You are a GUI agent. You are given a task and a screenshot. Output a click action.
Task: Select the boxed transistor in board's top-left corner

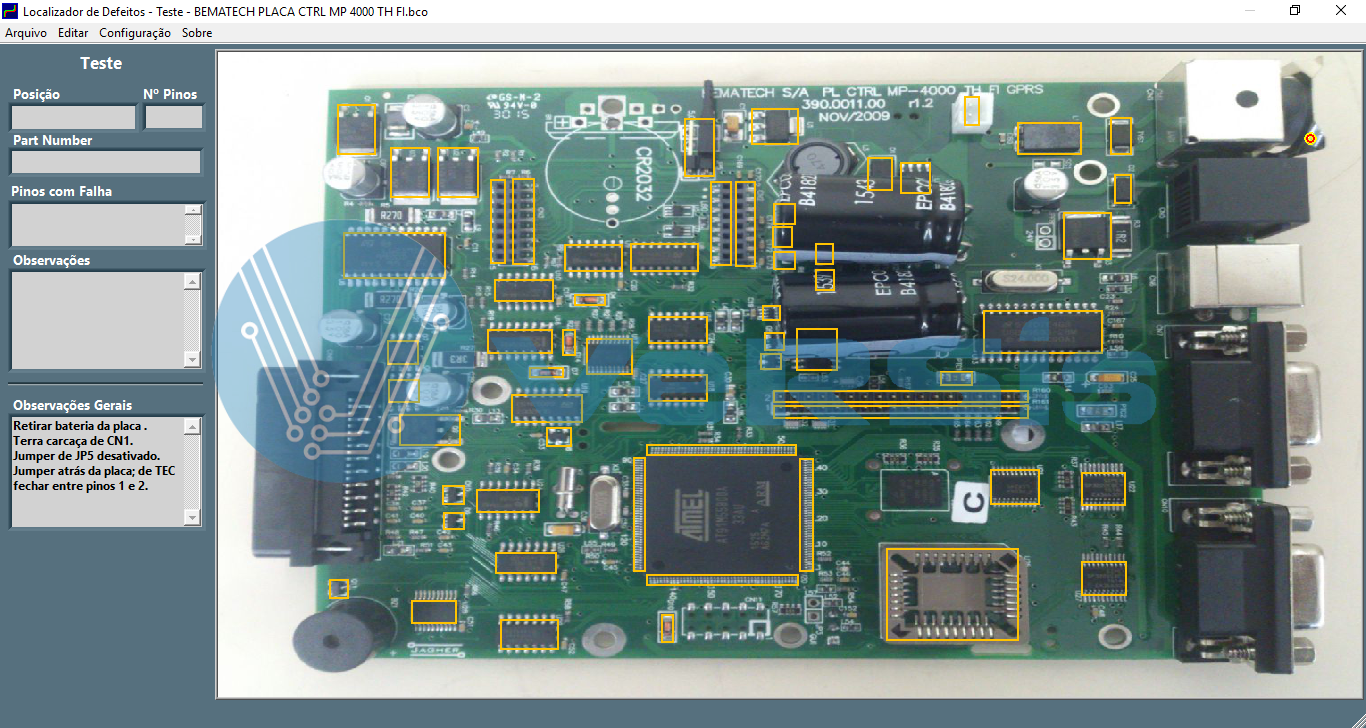(357, 129)
